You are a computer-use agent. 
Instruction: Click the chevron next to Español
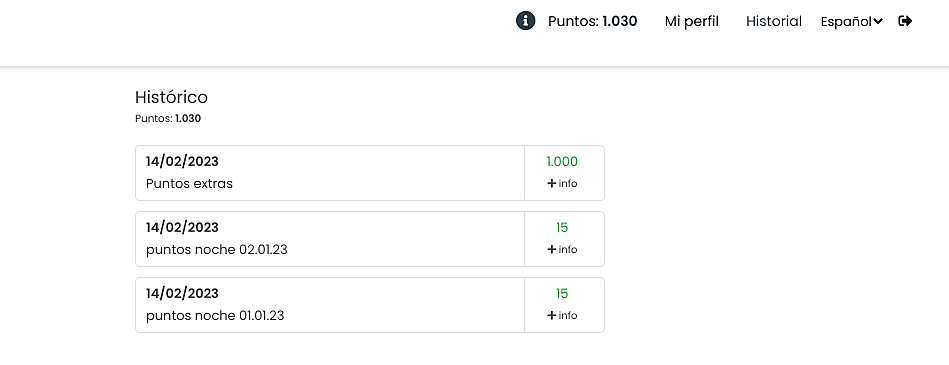tap(878, 22)
